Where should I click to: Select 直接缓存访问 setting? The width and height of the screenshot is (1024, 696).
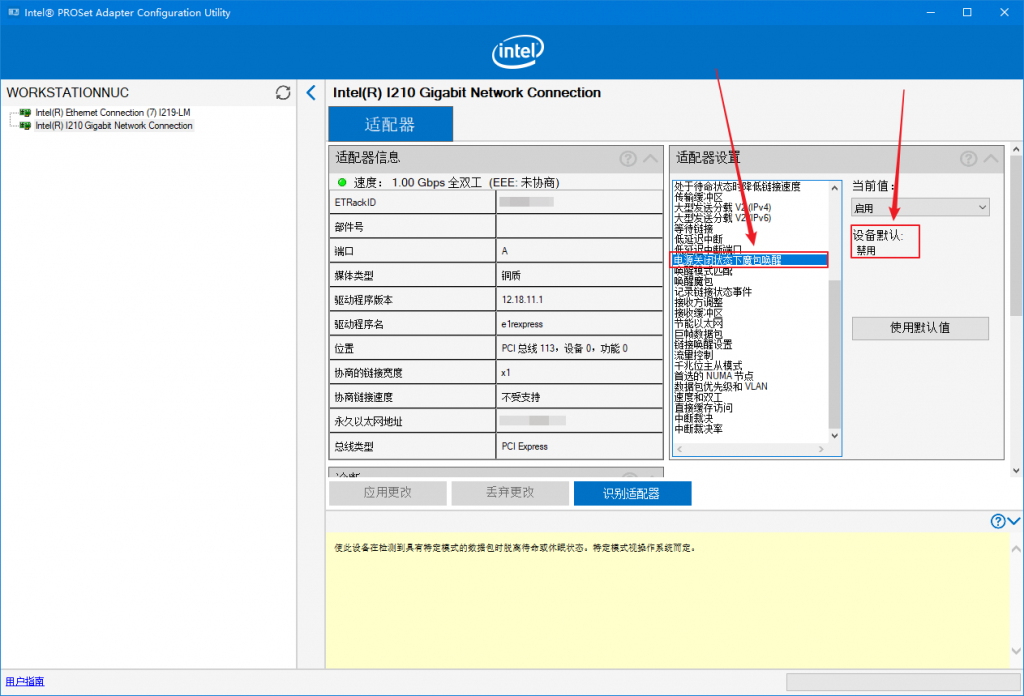coord(703,407)
